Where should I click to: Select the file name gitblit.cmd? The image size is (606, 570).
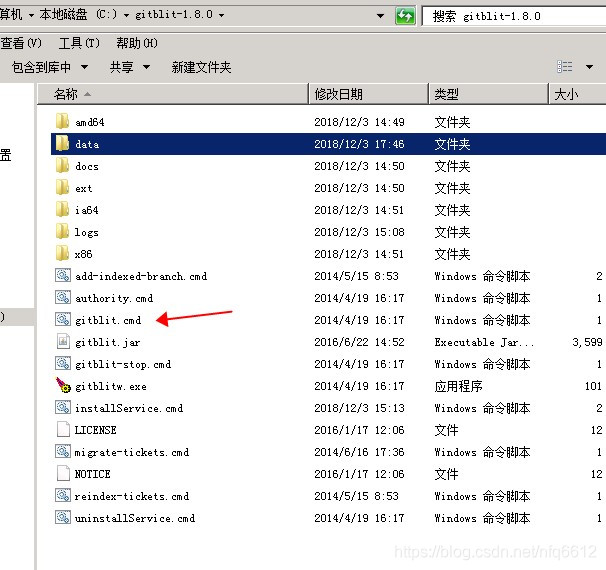108,320
